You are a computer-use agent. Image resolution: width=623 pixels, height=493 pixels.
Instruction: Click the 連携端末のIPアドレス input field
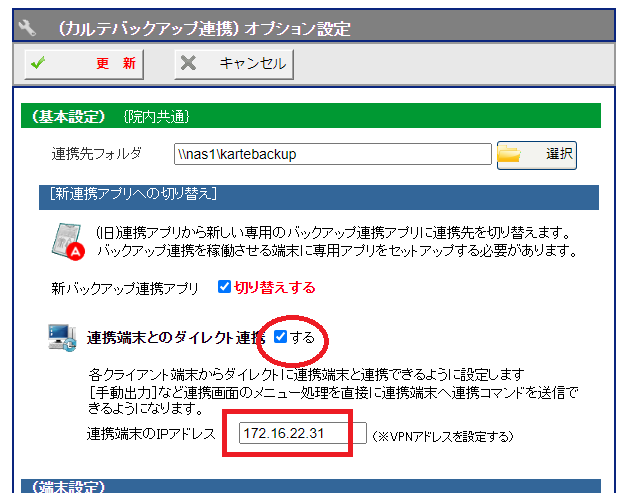302,433
